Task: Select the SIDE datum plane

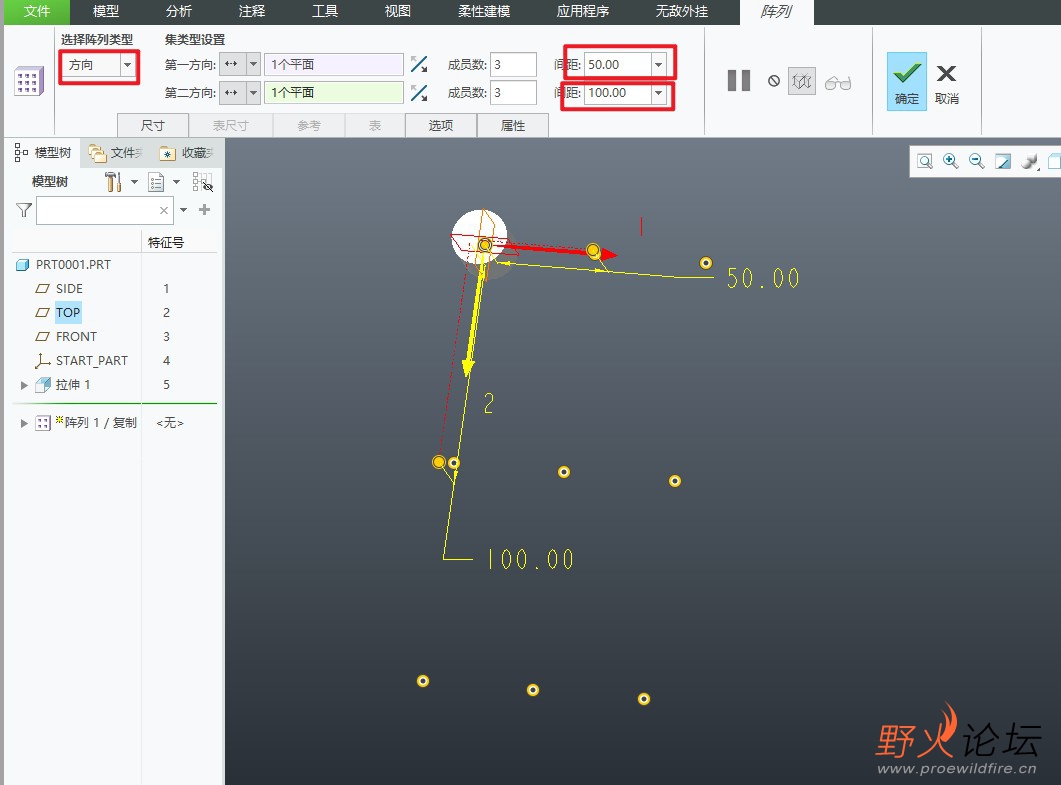Action: [x=69, y=289]
